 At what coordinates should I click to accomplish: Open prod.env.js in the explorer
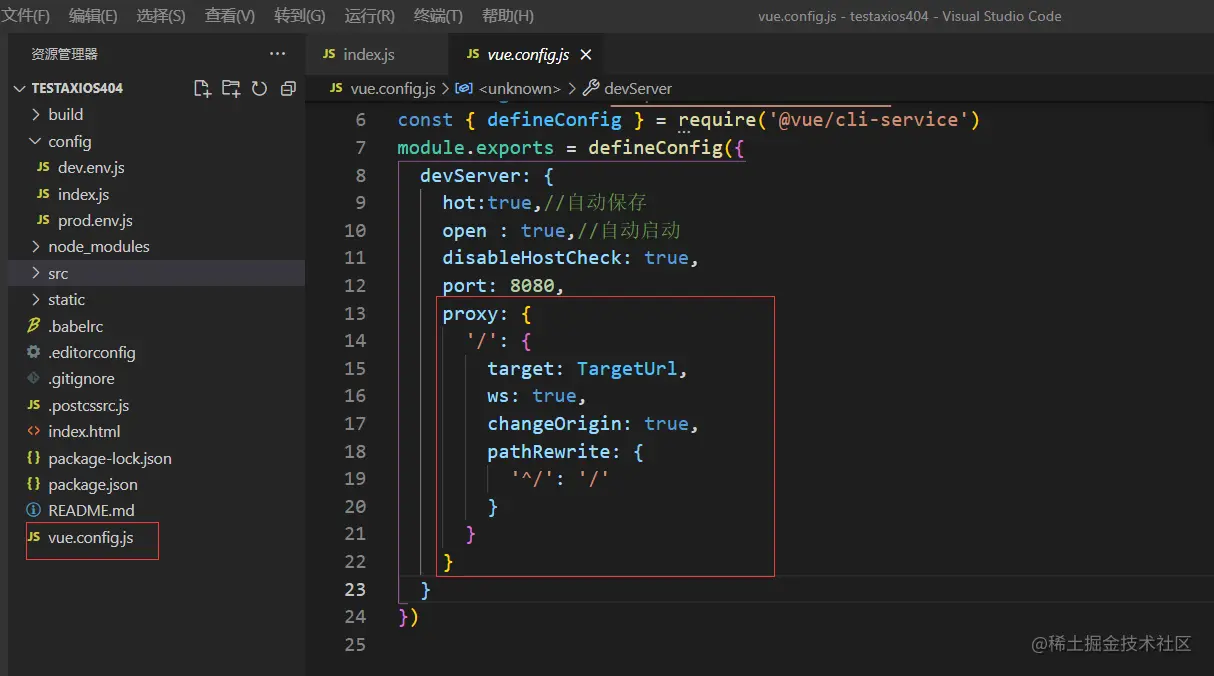coord(95,220)
